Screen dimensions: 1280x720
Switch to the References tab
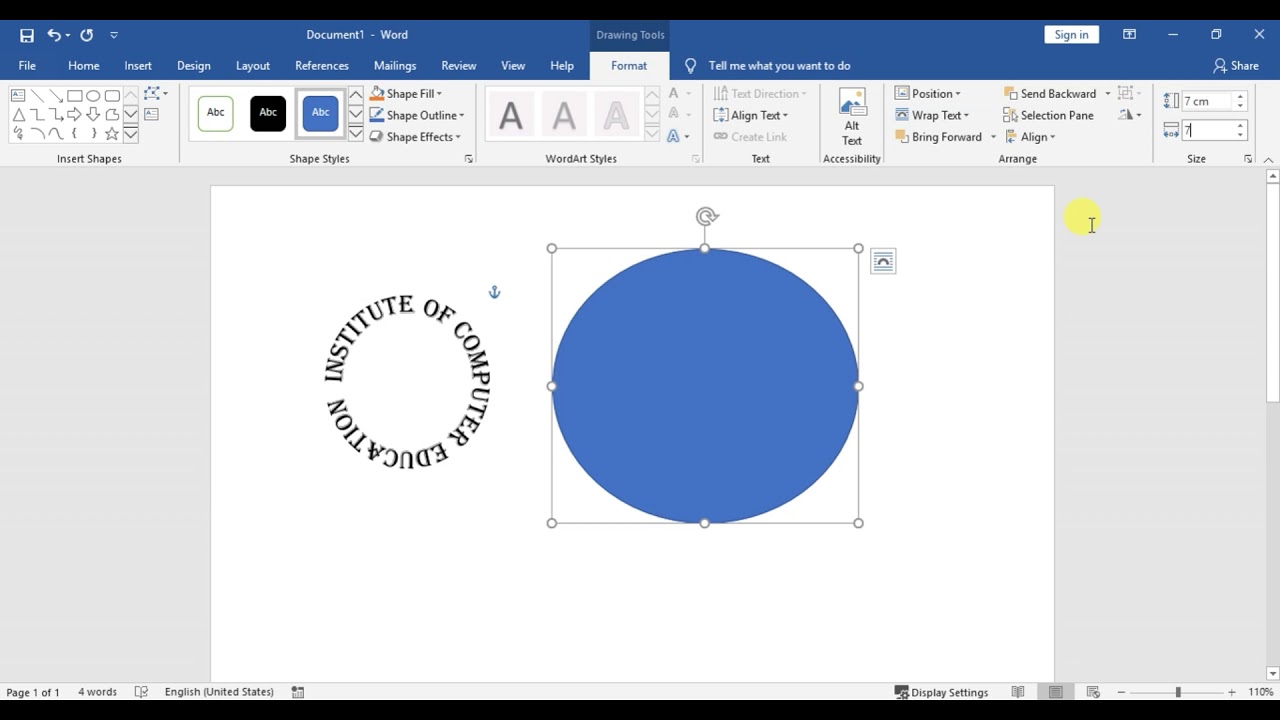coord(322,66)
